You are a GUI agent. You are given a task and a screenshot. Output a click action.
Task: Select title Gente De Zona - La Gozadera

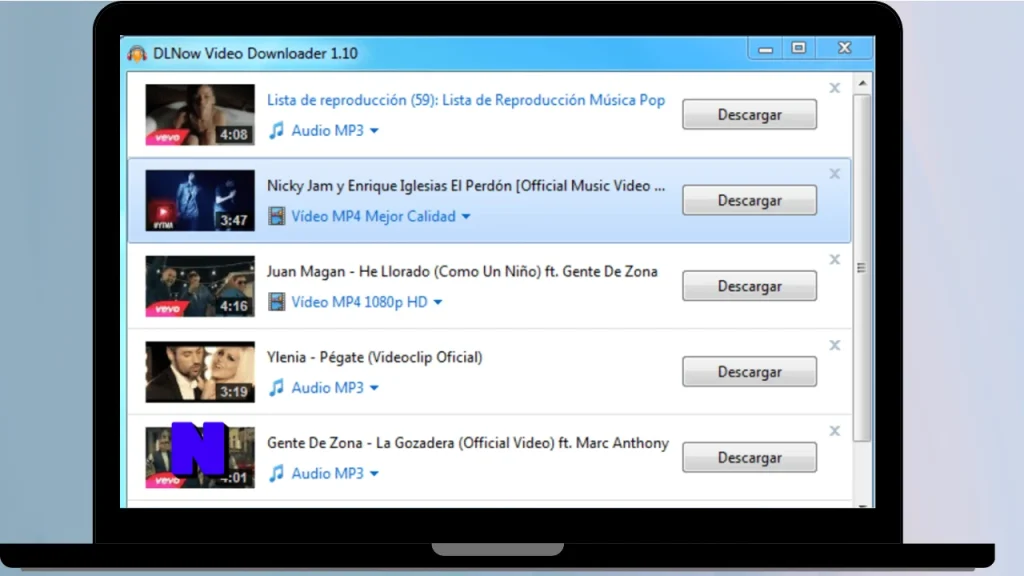click(468, 443)
